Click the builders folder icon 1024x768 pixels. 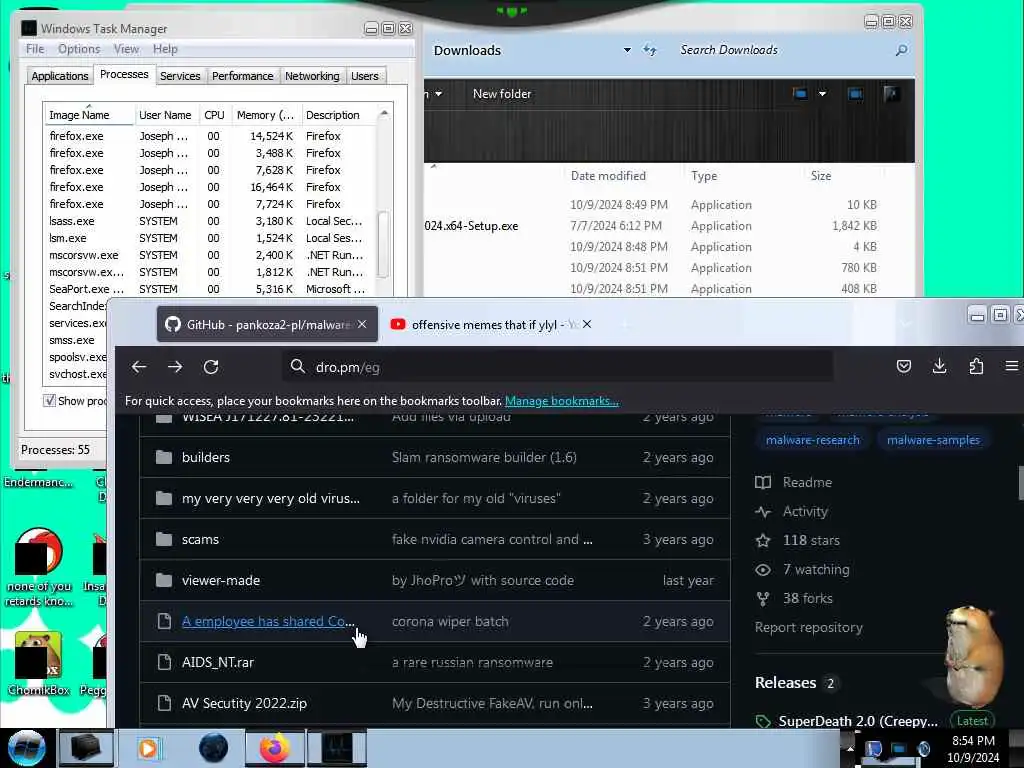(164, 457)
